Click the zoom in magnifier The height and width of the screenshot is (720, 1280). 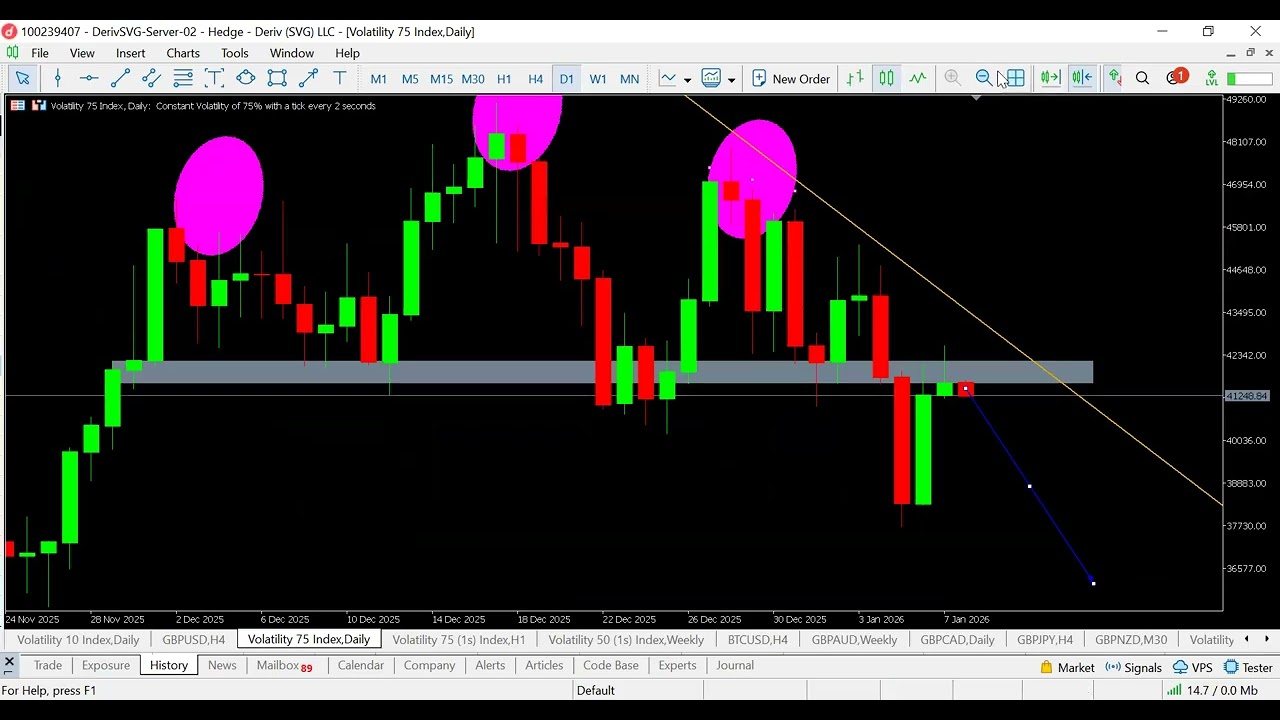click(x=953, y=78)
